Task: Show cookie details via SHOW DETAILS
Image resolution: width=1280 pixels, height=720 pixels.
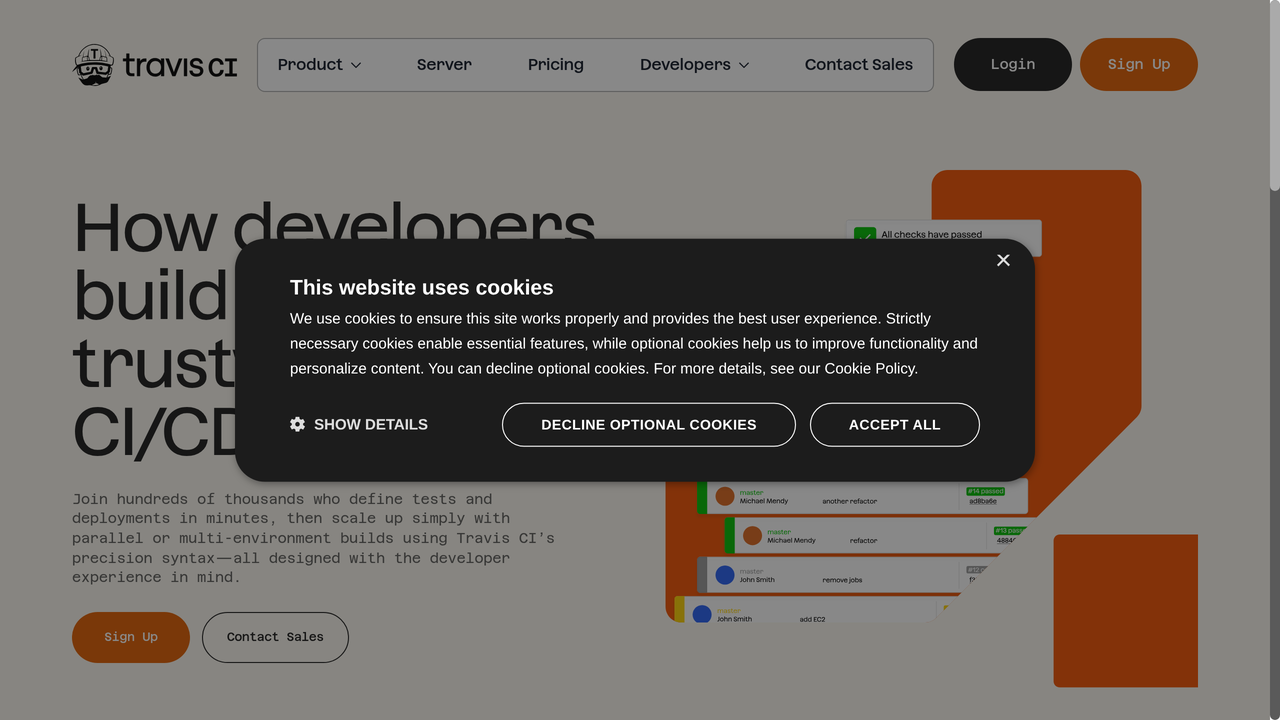Action: (370, 424)
